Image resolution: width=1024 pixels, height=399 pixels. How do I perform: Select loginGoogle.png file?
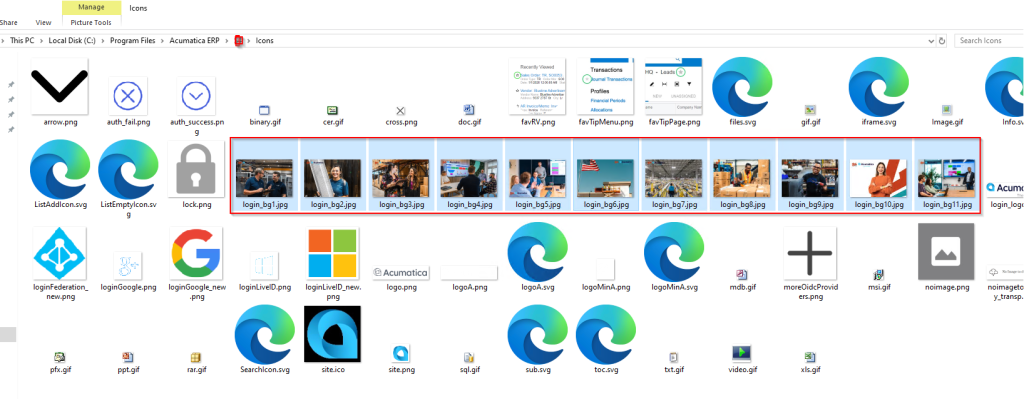pyautogui.click(x=128, y=266)
